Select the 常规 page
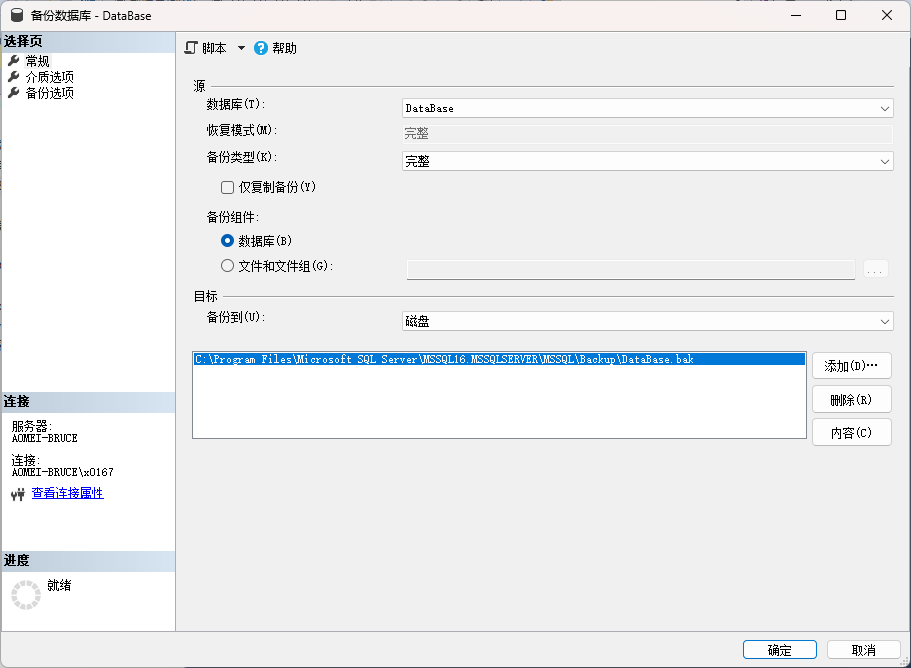Image resolution: width=911 pixels, height=668 pixels. pyautogui.click(x=38, y=61)
